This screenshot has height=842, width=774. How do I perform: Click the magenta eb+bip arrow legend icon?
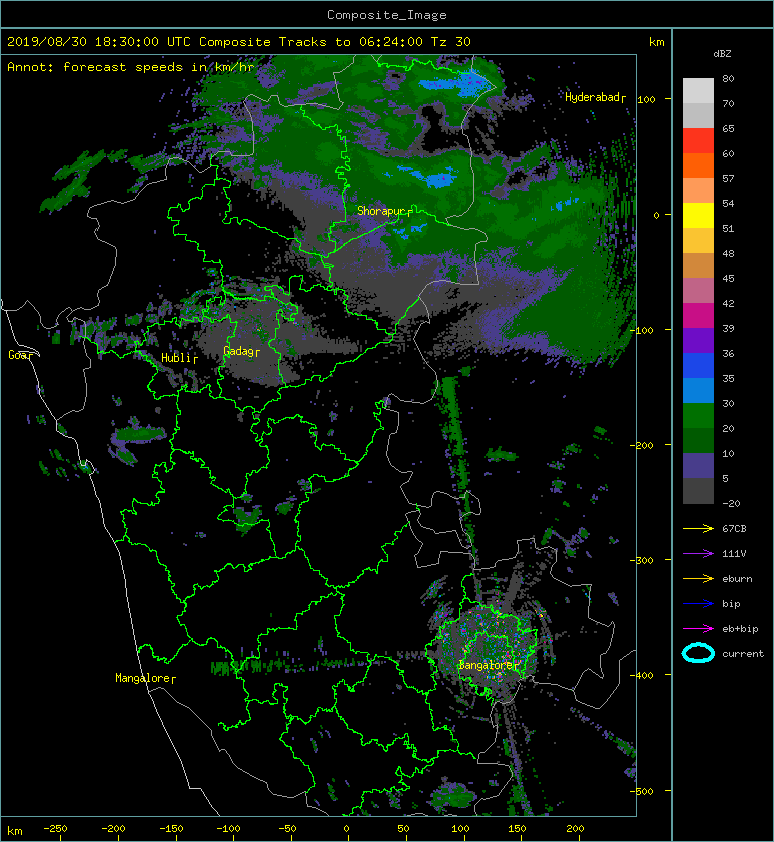click(x=698, y=628)
